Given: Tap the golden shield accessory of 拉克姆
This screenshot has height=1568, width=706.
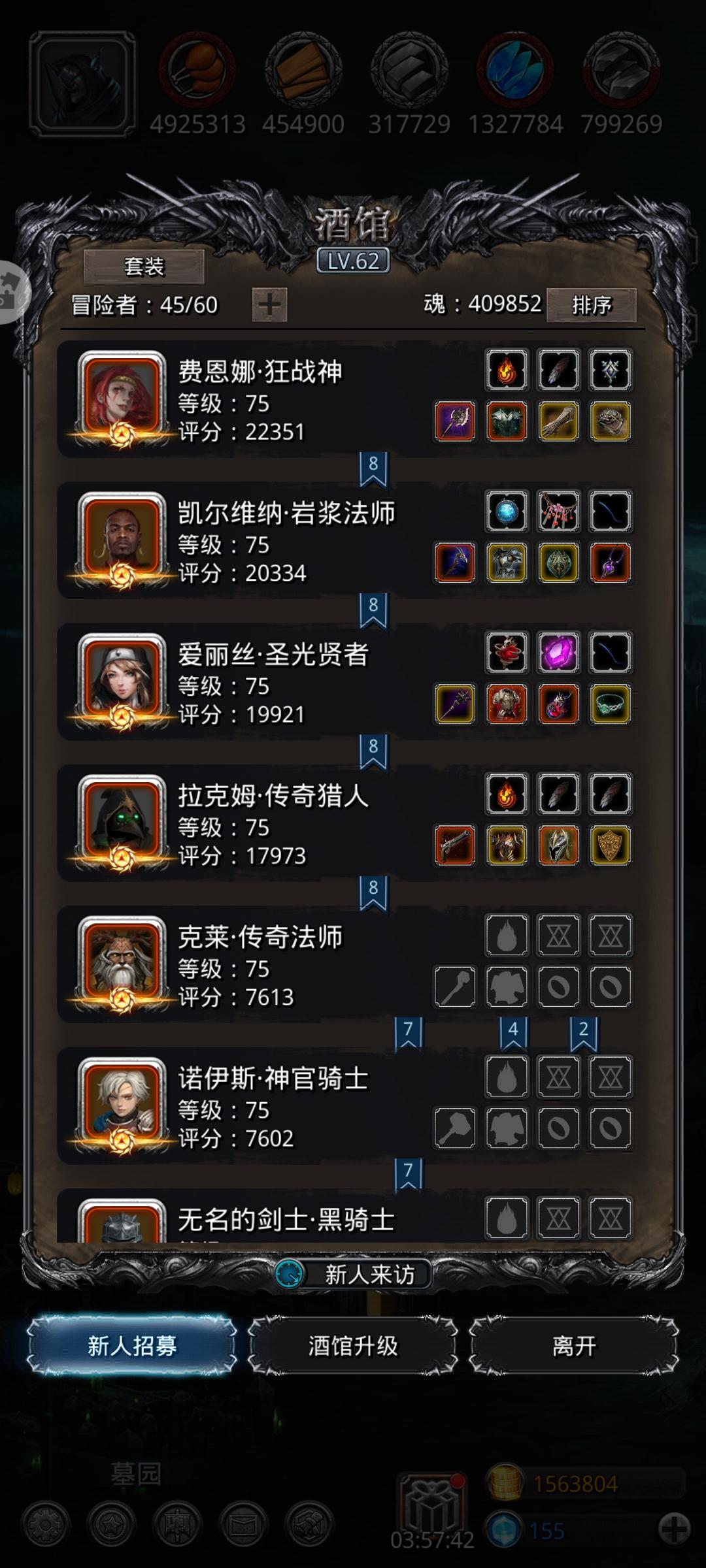Looking at the screenshot, I should [610, 845].
